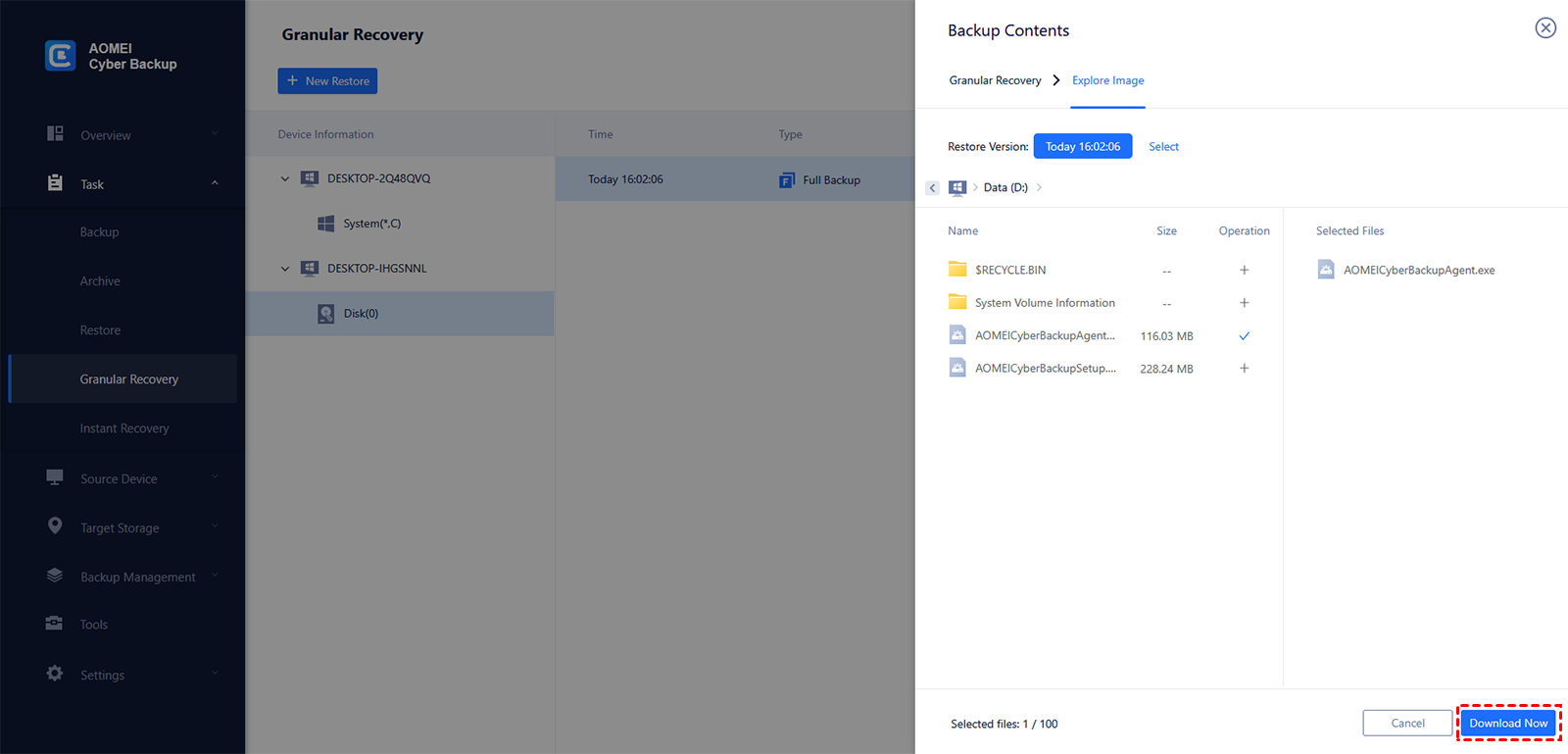The image size is (1568, 754).
Task: Click the Today 16:02:06 restore version
Action: 1082,147
